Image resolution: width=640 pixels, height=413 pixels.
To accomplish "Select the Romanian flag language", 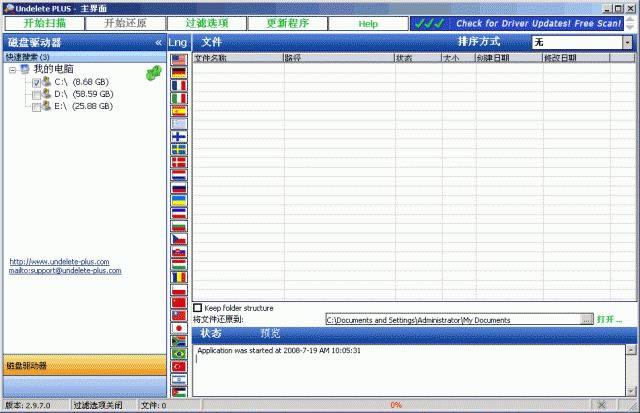I will coord(179,277).
